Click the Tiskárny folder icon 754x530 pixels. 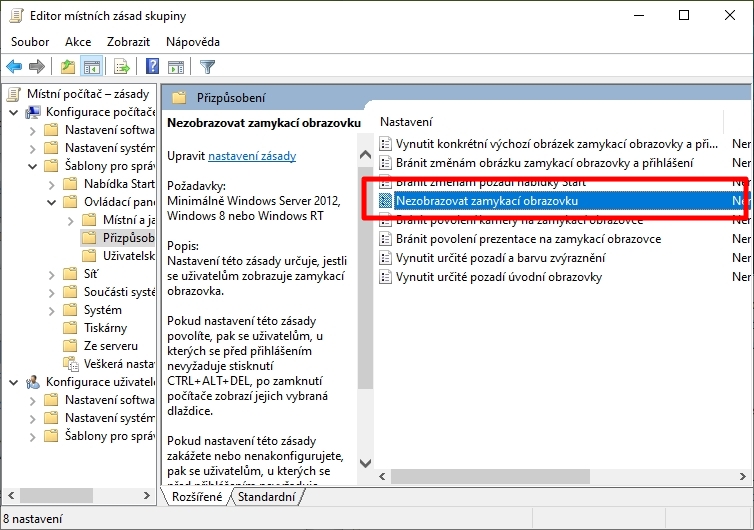(x=70, y=328)
